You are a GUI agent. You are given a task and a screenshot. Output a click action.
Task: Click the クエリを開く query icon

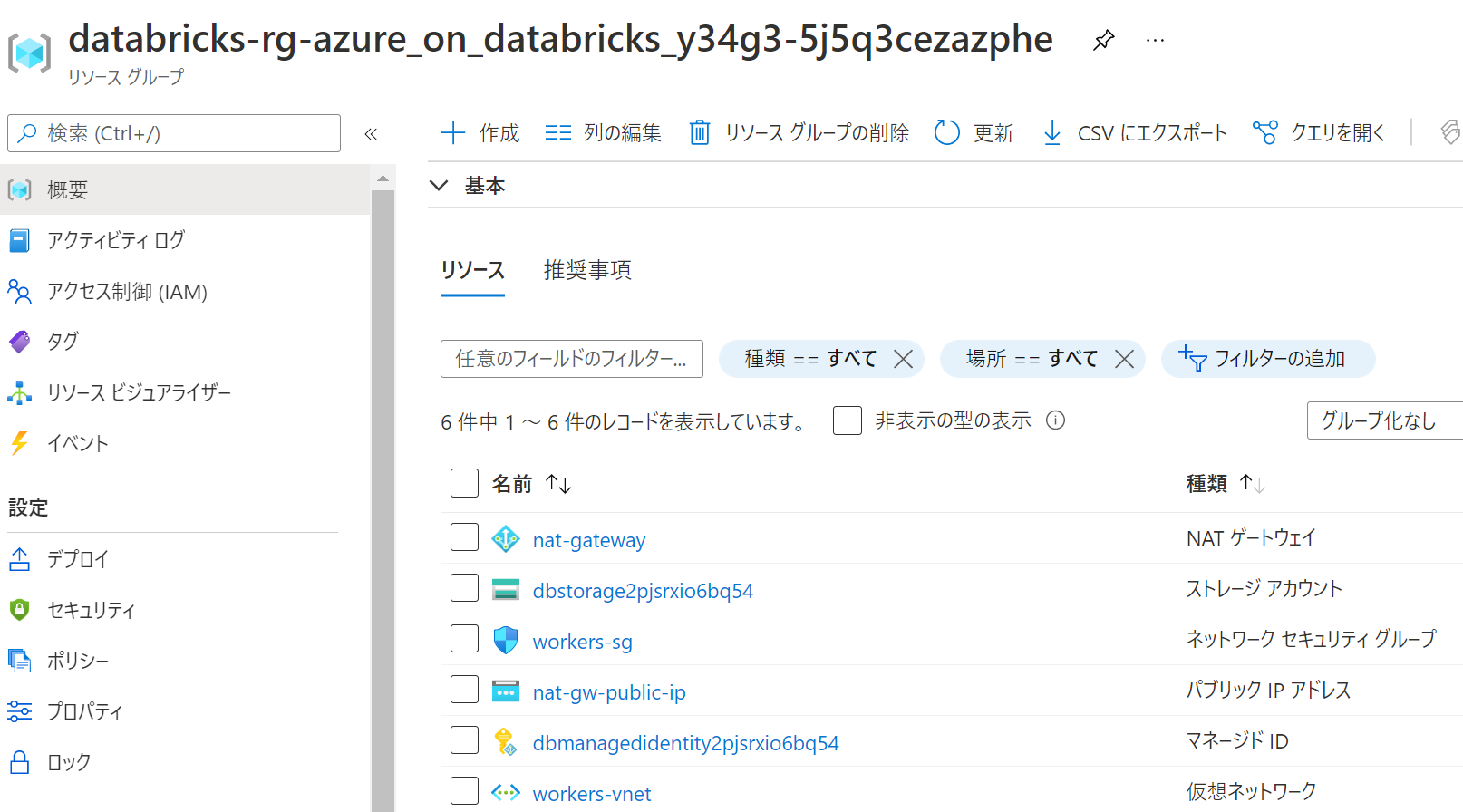pyautogui.click(x=1265, y=133)
